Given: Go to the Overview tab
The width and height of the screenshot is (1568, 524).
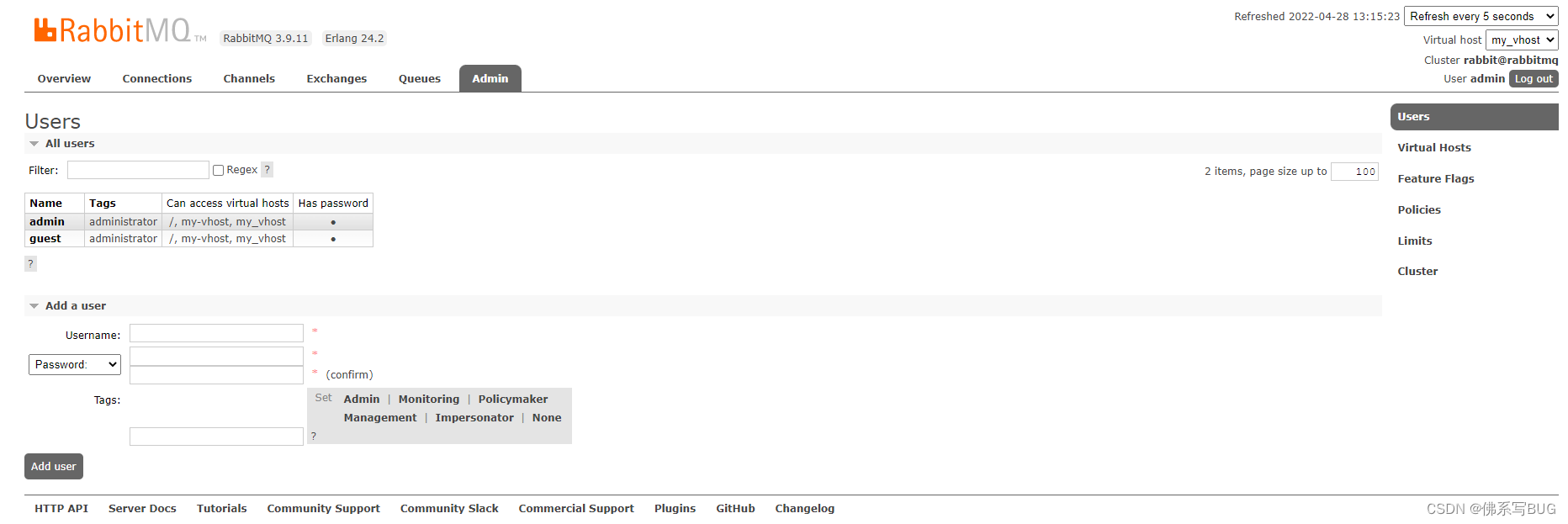Looking at the screenshot, I should [x=64, y=78].
